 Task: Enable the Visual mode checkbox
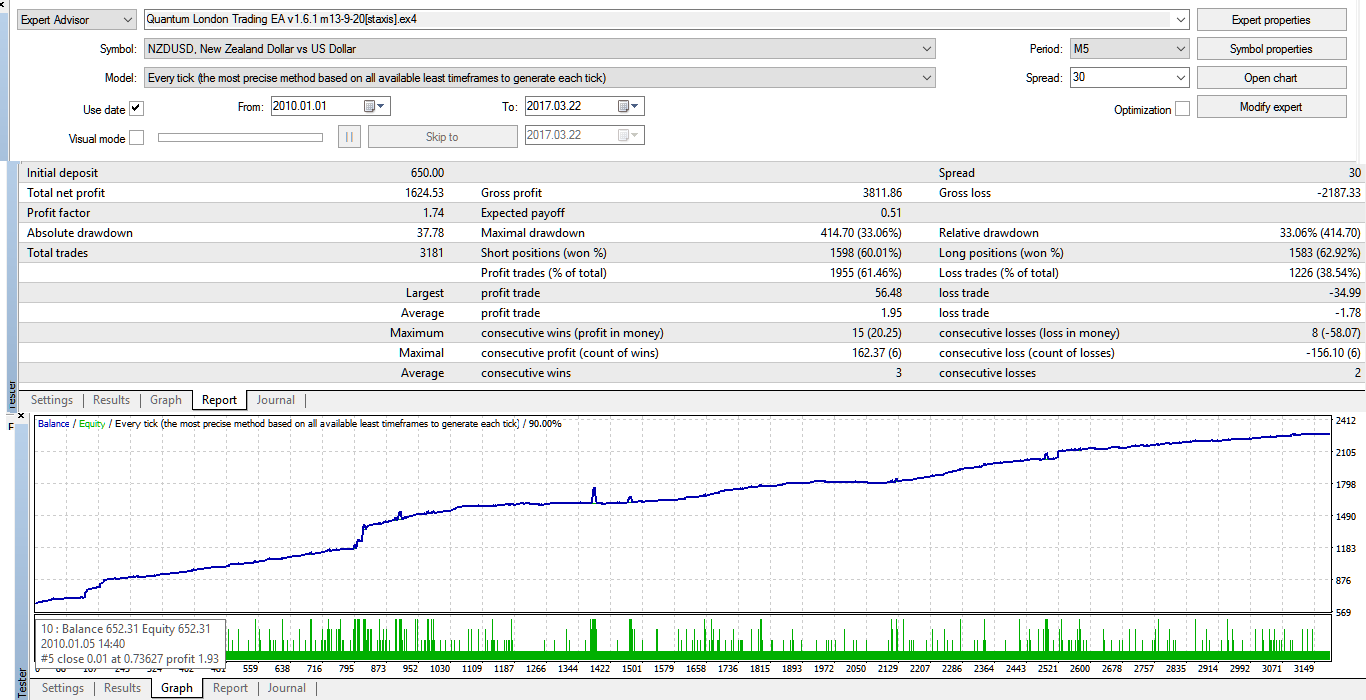(x=137, y=138)
